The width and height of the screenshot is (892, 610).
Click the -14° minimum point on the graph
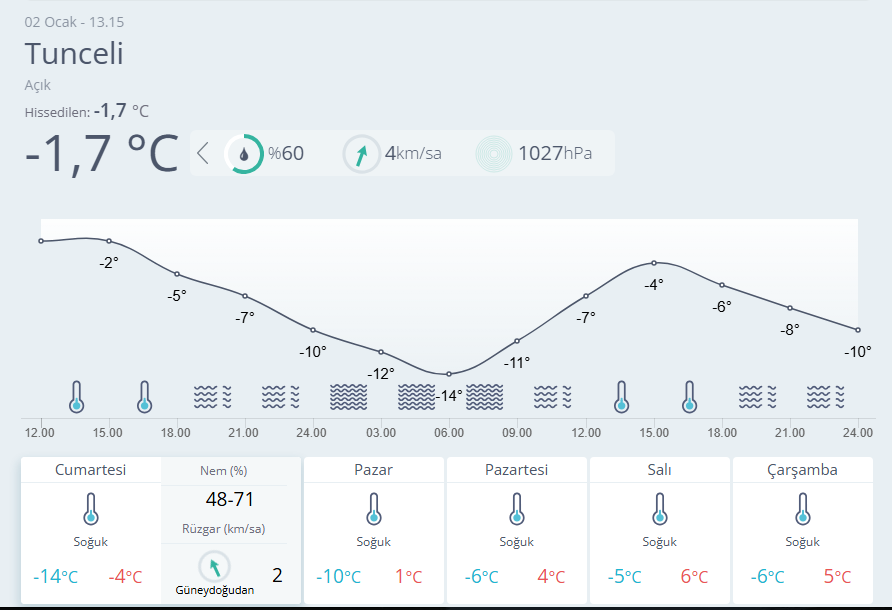[x=449, y=374]
